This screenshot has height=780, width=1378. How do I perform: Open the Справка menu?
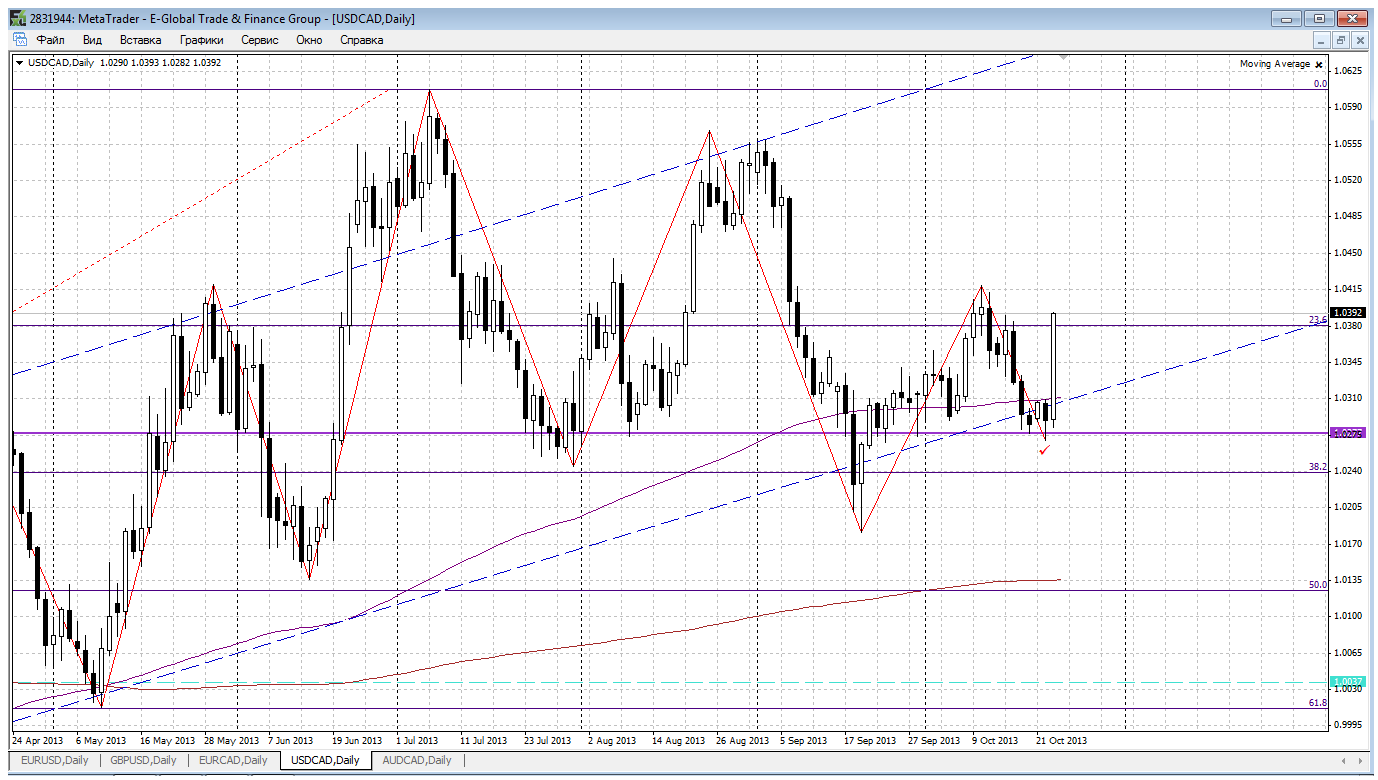point(361,40)
